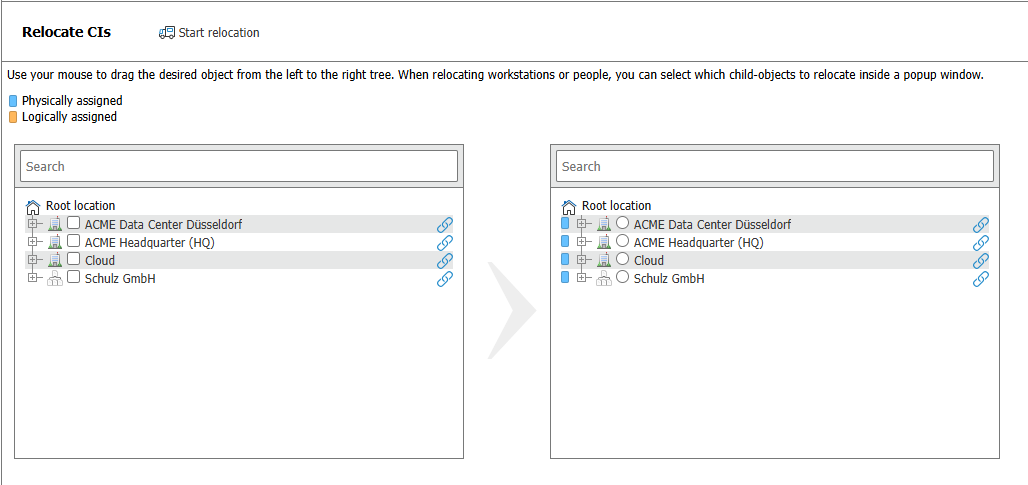Click Start relocation button text

click(x=219, y=33)
